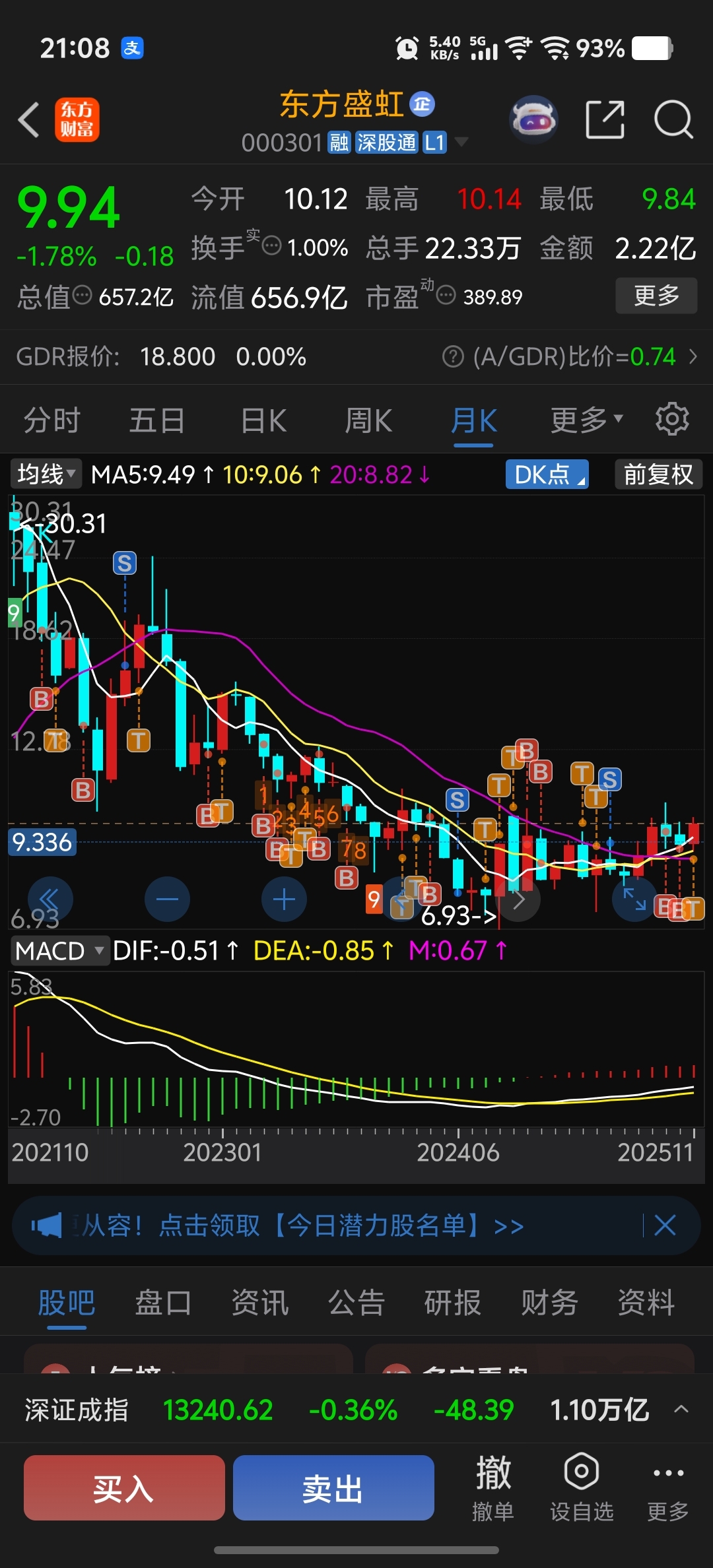
Task: Open the 研报 tab
Action: click(453, 1303)
